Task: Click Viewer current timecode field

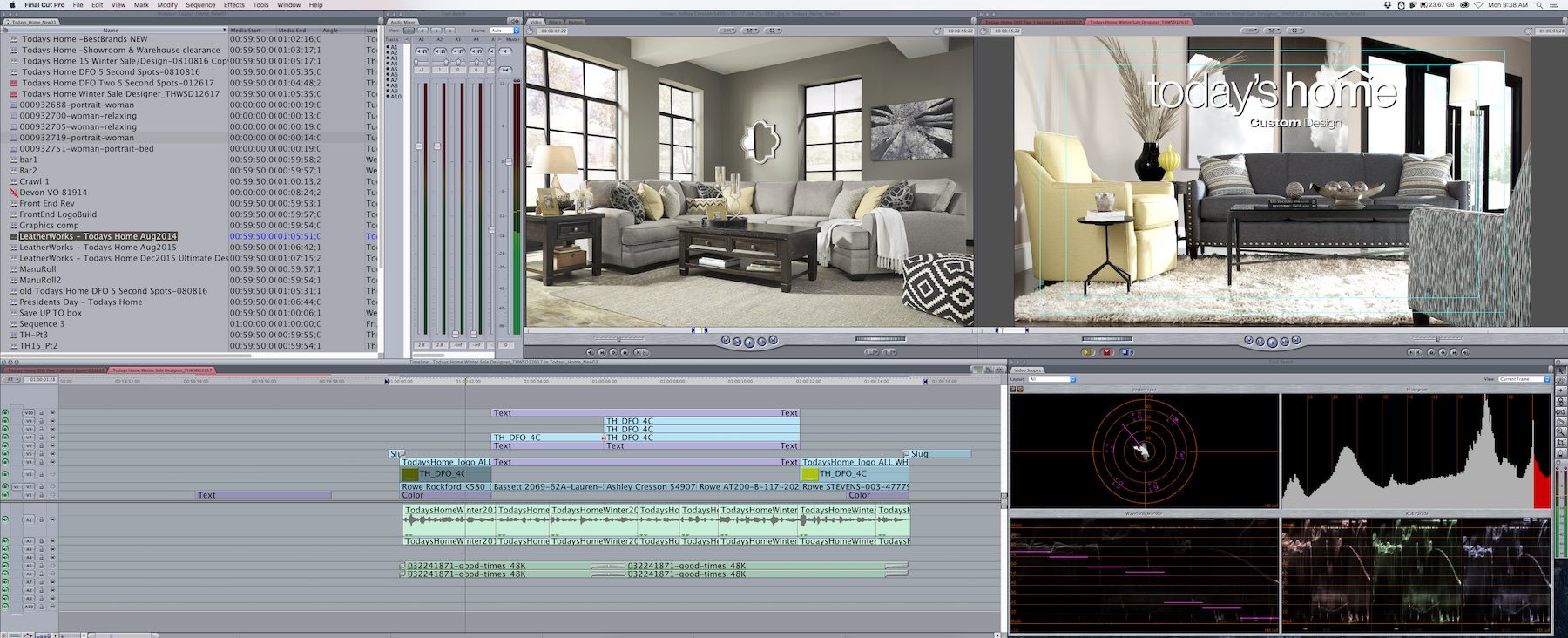Action: coord(960,31)
